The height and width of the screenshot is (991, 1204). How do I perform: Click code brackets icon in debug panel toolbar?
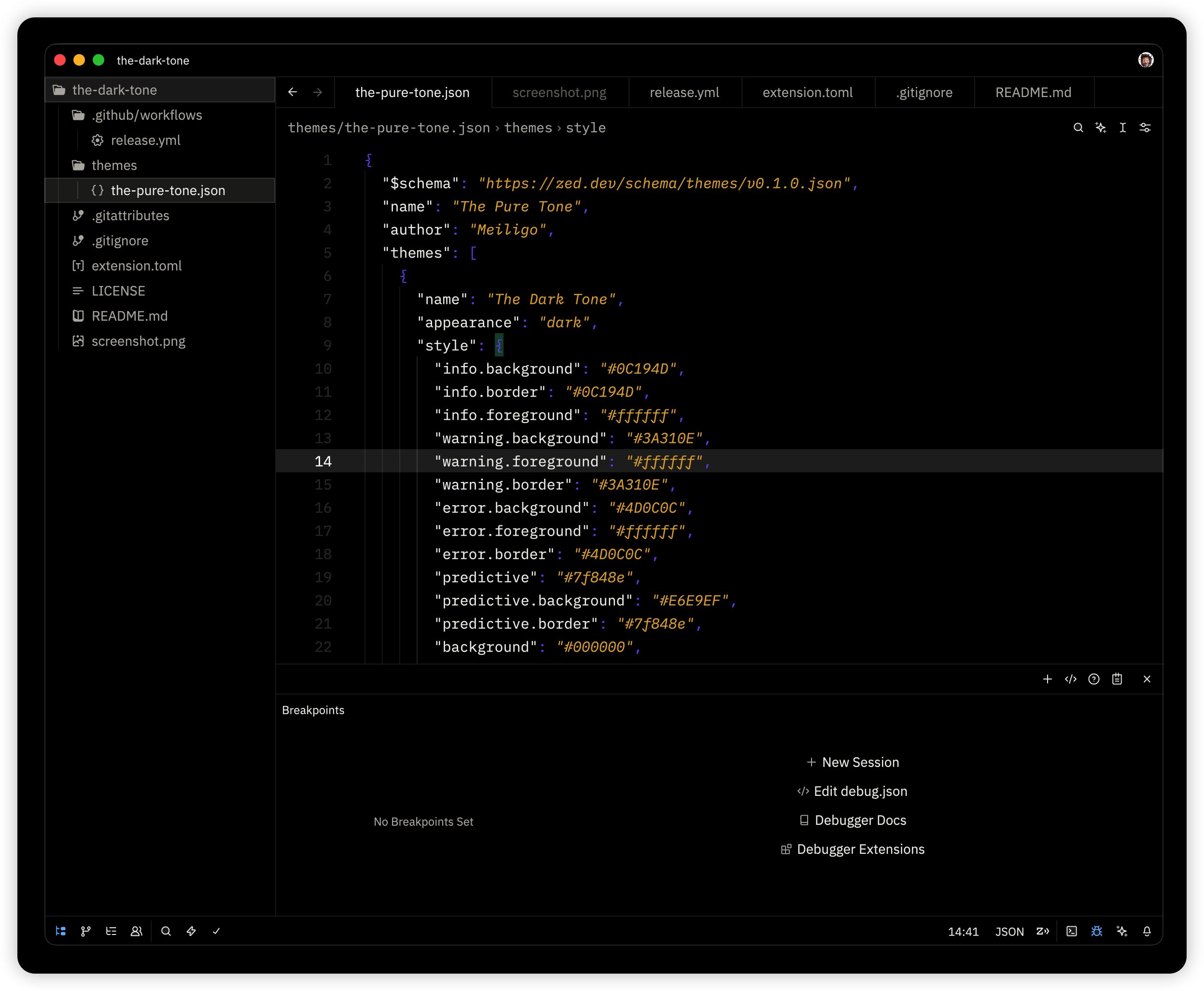pos(1070,679)
